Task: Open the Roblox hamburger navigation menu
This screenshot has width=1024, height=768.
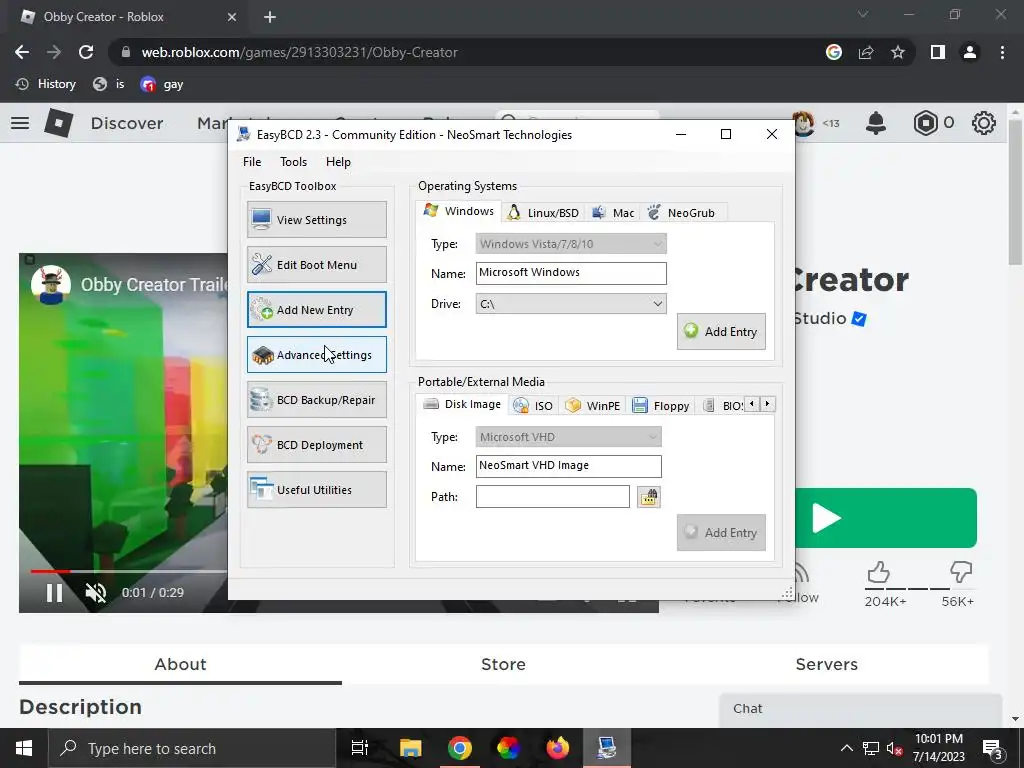Action: pos(20,123)
